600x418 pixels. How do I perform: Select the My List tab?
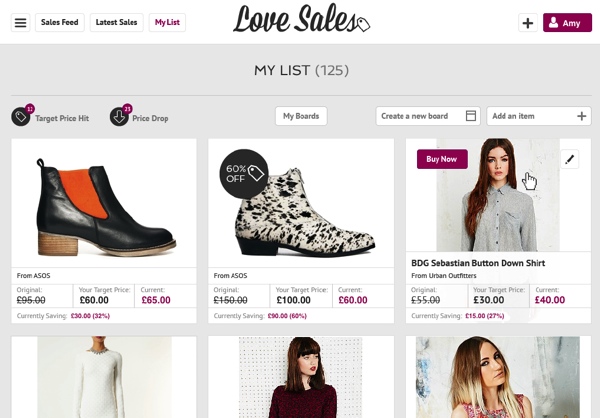167,23
